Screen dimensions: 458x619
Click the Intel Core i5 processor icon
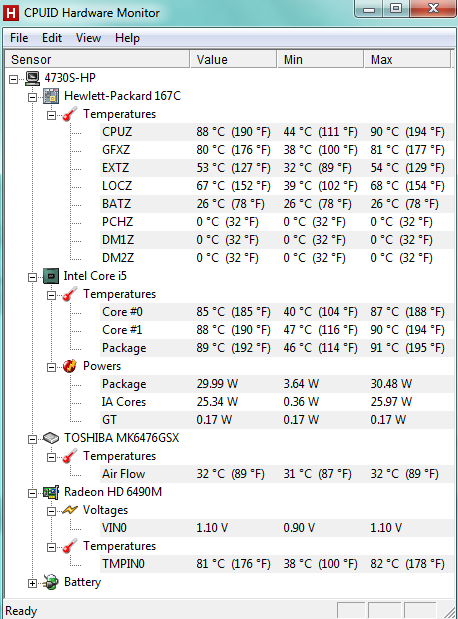[x=51, y=276]
